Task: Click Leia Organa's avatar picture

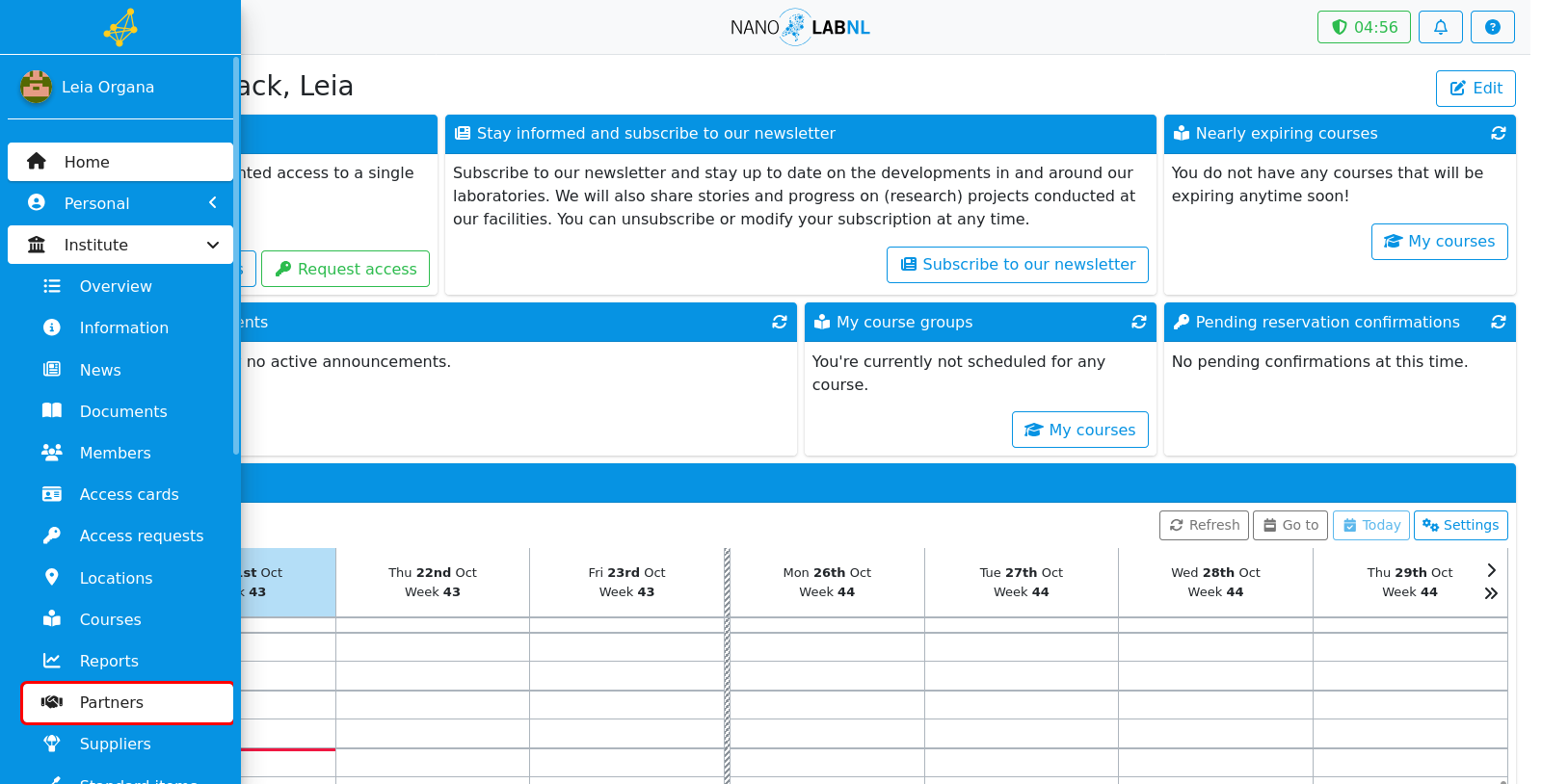Action: 36,87
